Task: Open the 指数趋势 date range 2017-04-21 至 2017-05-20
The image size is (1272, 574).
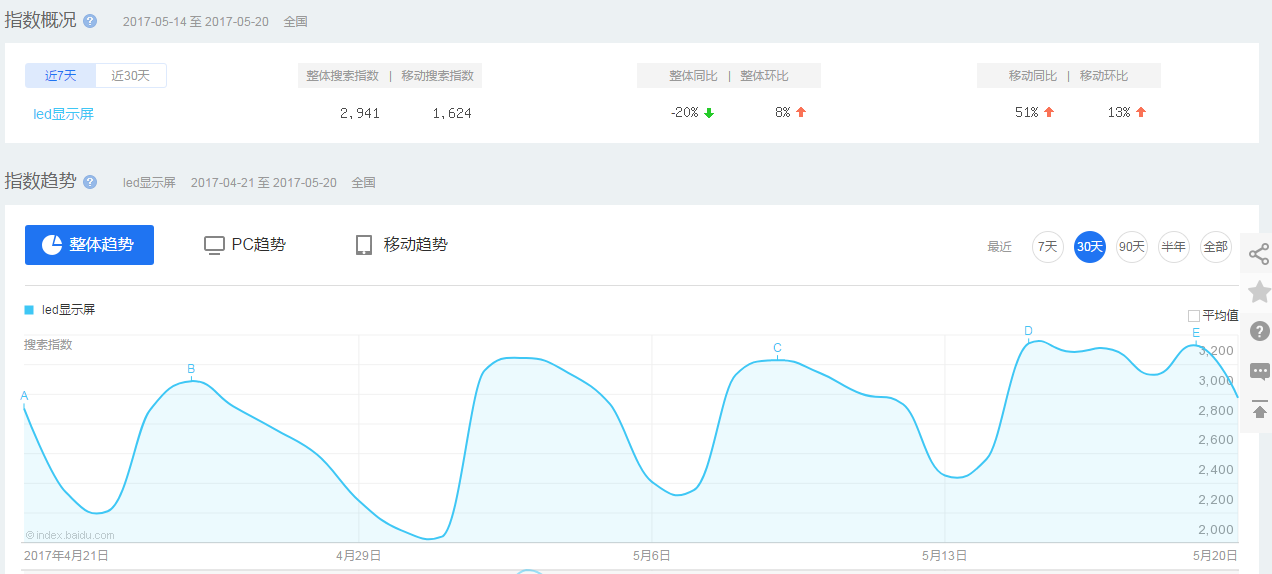Action: pyautogui.click(x=264, y=183)
